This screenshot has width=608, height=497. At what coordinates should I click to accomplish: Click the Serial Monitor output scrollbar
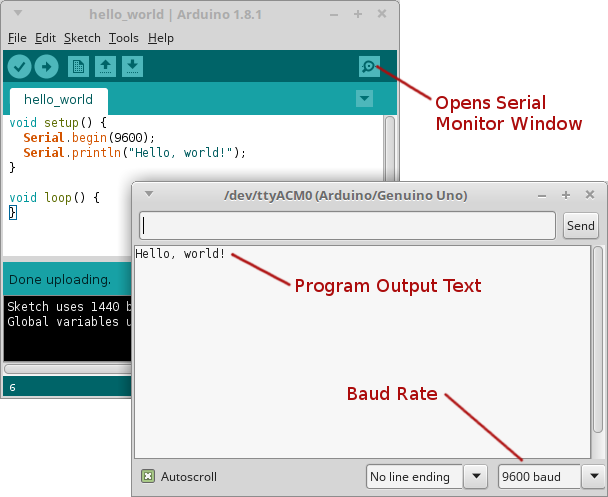[x=598, y=339]
